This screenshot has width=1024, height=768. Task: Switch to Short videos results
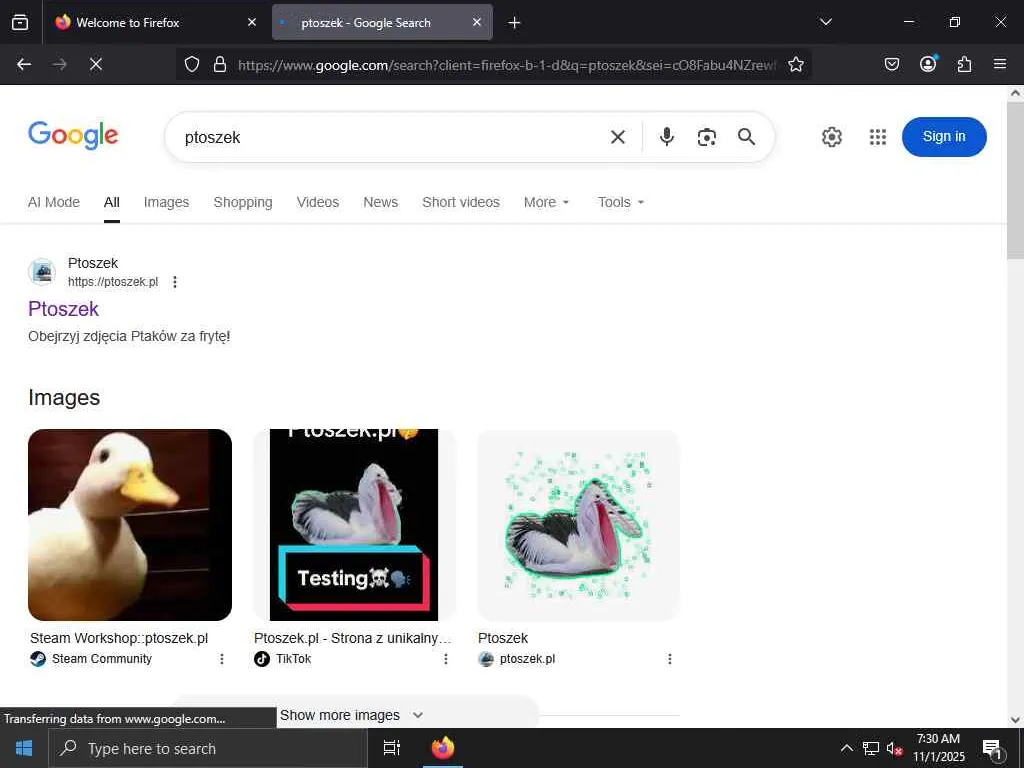[461, 202]
